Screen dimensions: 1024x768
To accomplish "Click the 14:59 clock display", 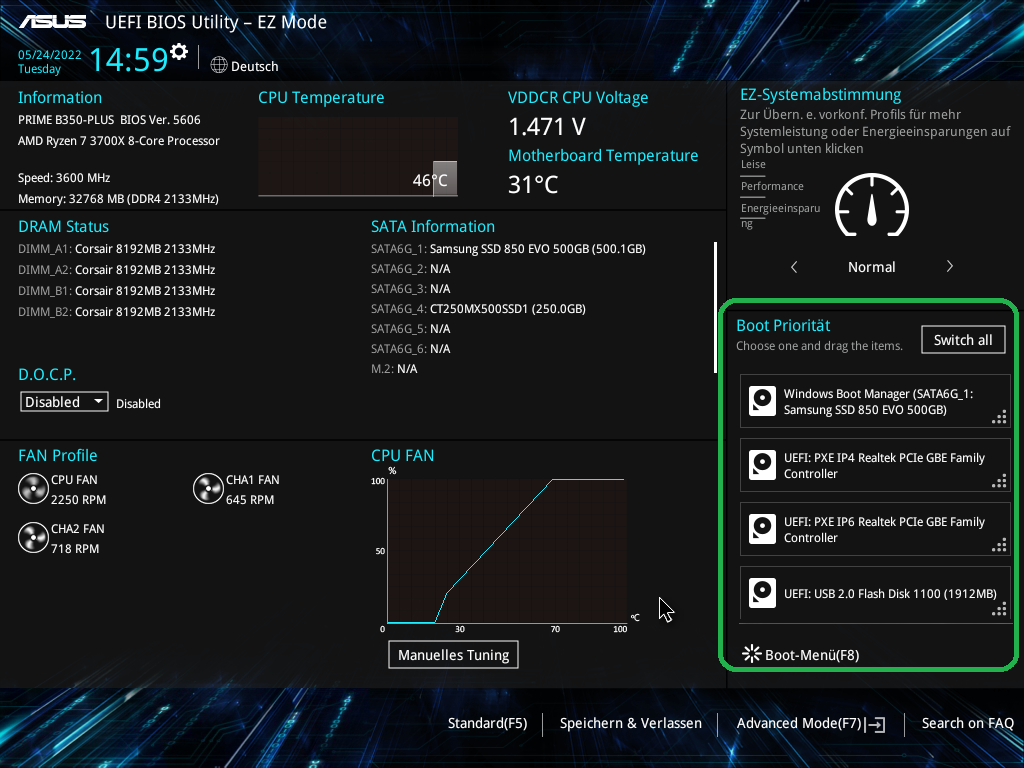I will [x=129, y=59].
